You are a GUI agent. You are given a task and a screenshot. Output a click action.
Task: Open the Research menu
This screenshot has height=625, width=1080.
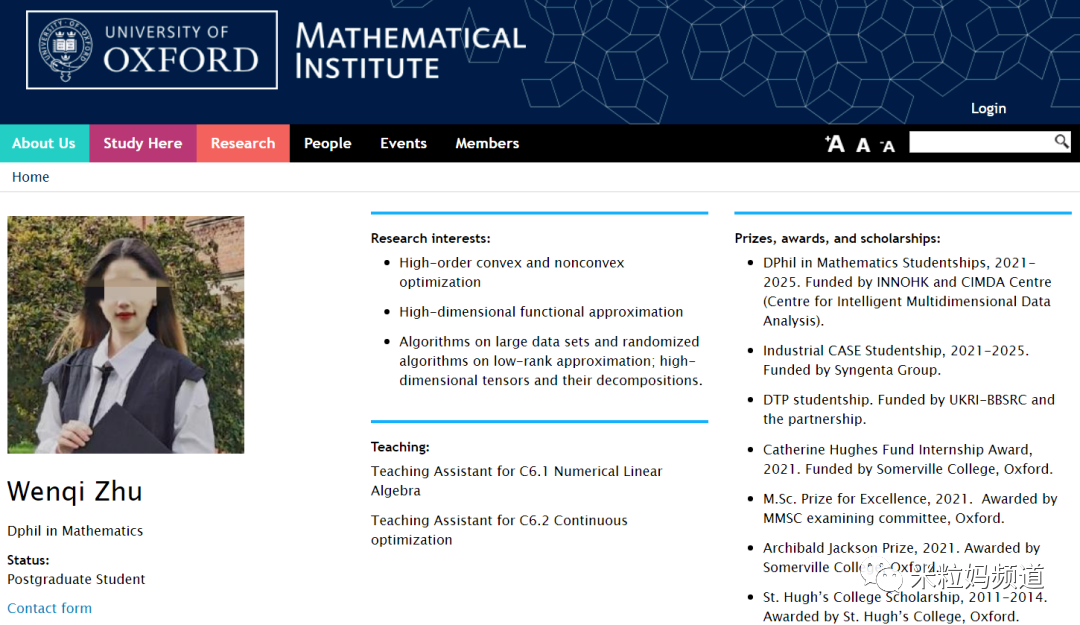(x=243, y=143)
